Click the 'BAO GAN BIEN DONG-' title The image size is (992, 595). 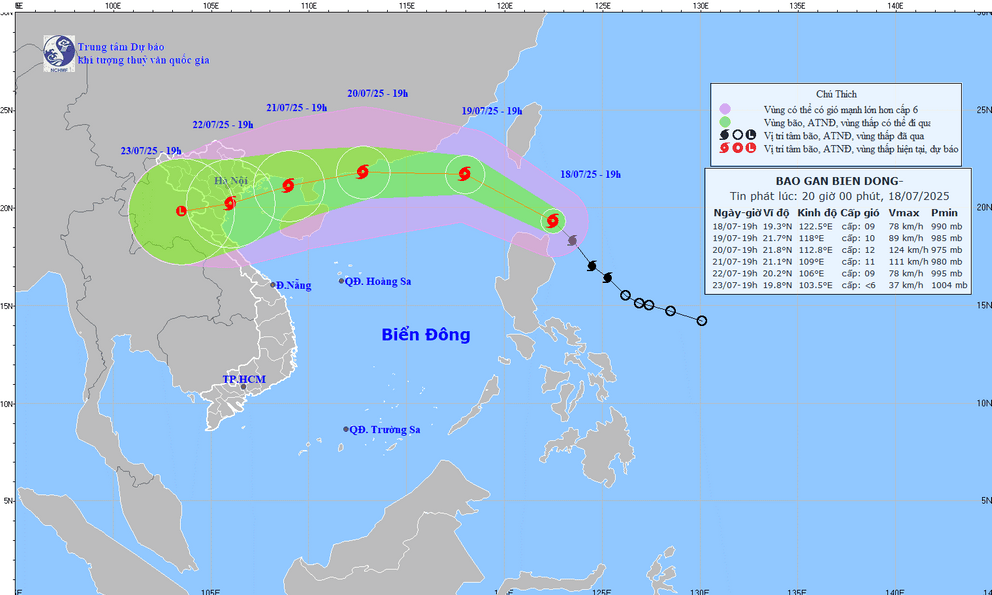pyautogui.click(x=839, y=182)
